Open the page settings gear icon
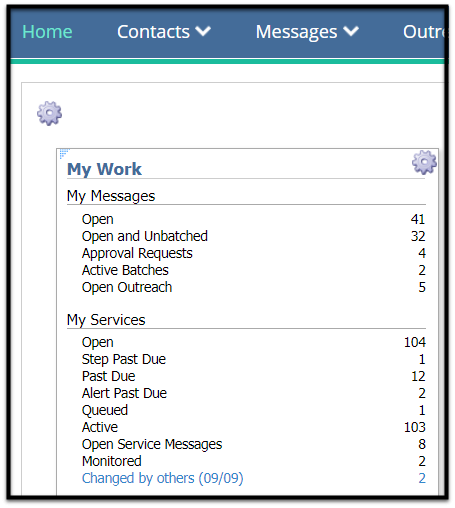The image size is (455, 508). click(49, 113)
